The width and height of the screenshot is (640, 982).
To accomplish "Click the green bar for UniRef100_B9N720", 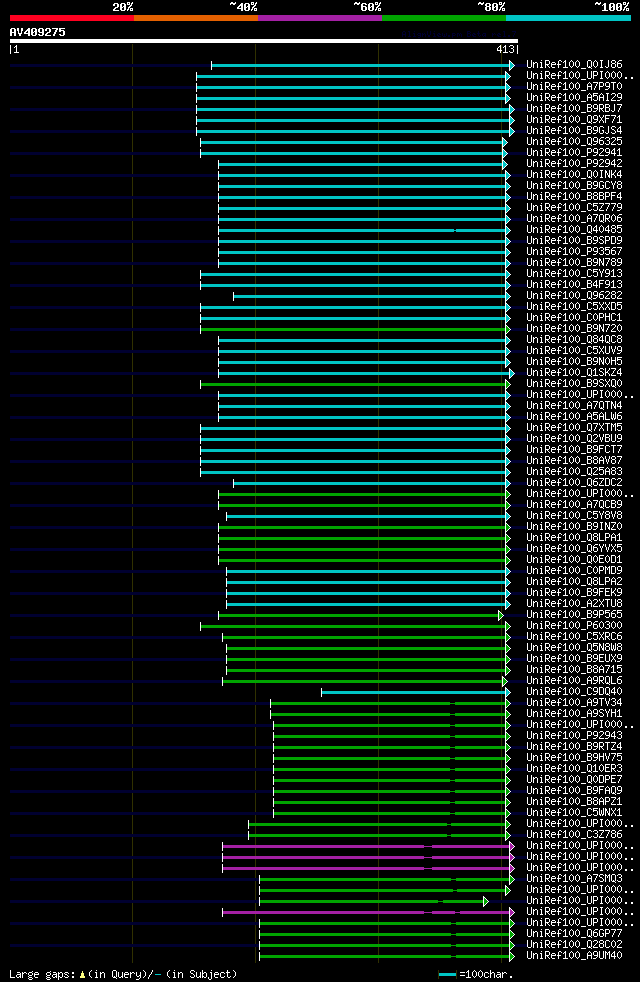I will 356,329.
